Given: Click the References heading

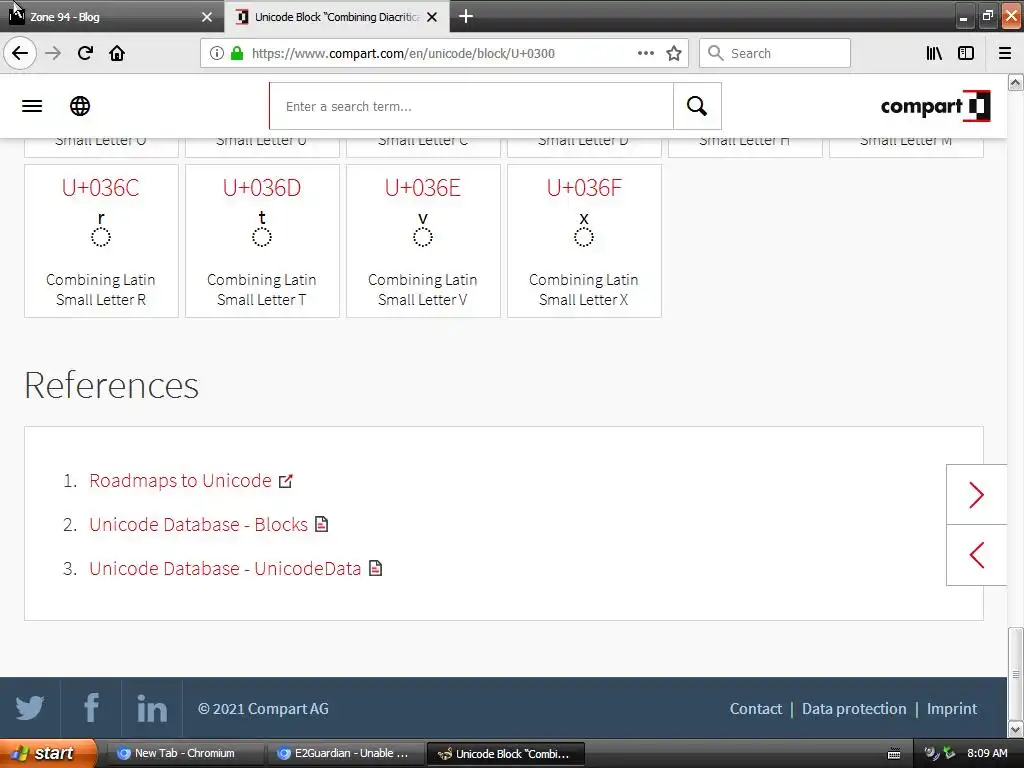Looking at the screenshot, I should (x=112, y=385).
